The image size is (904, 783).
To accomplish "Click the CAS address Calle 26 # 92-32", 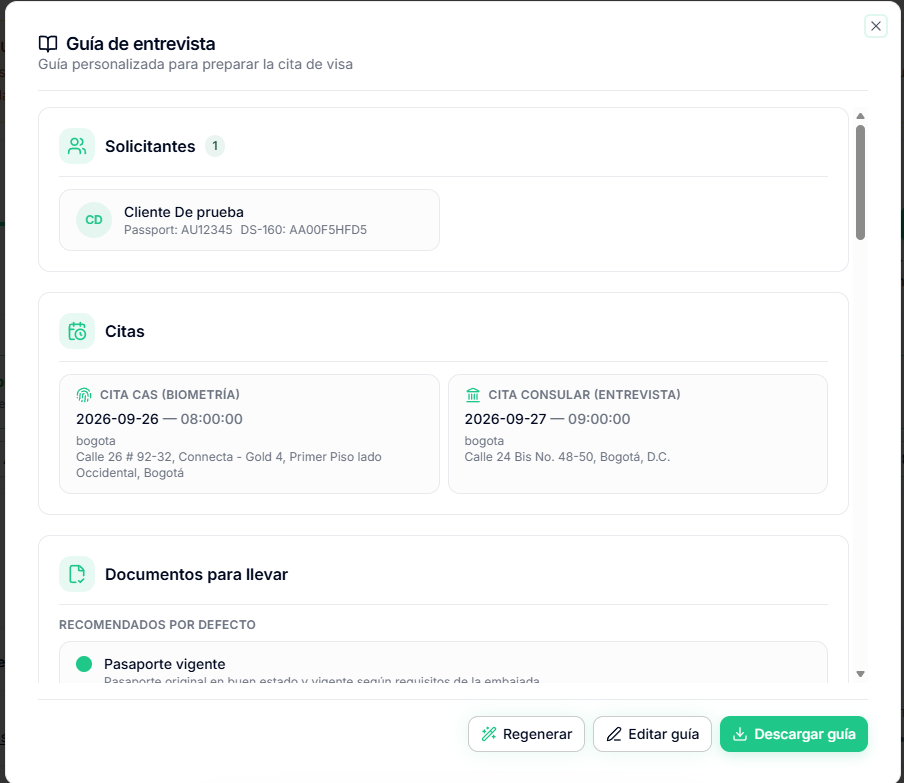I will tap(229, 465).
